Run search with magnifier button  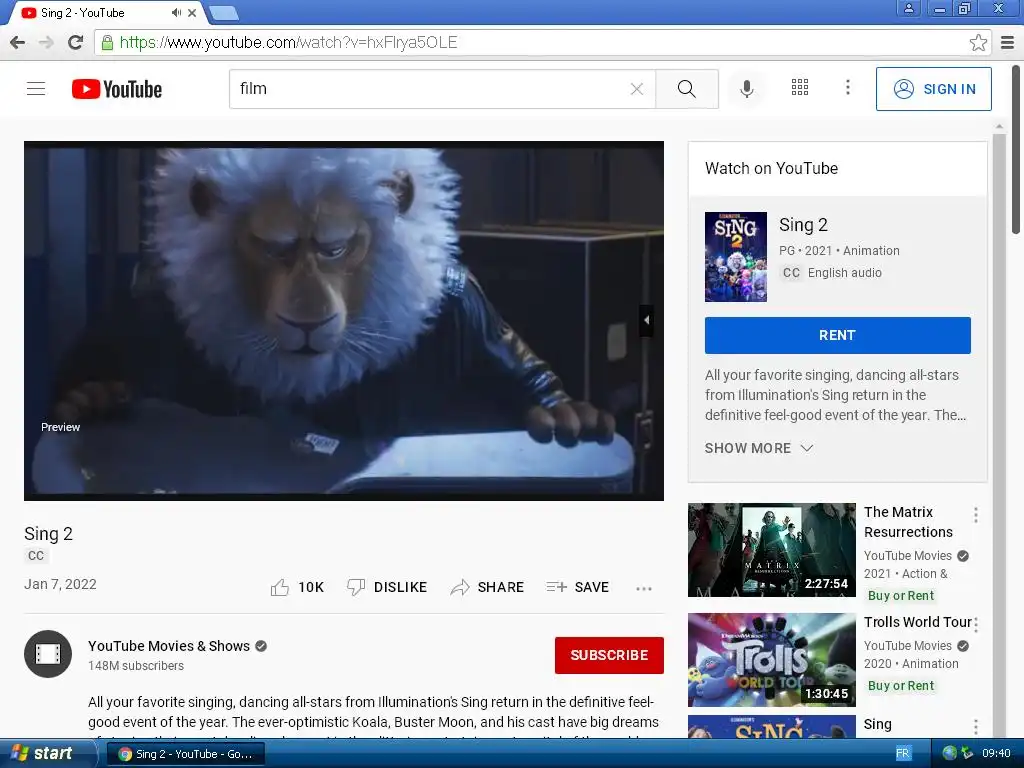pyautogui.click(x=686, y=89)
